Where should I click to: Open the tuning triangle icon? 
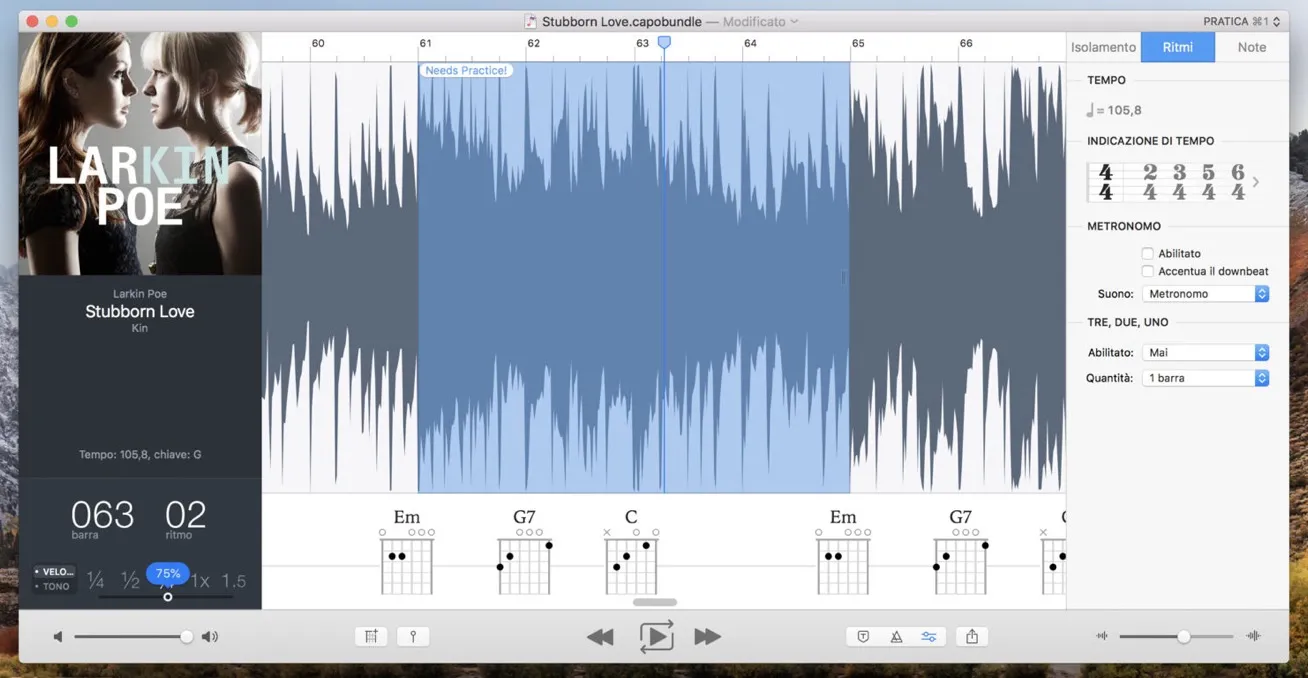pyautogui.click(x=895, y=636)
